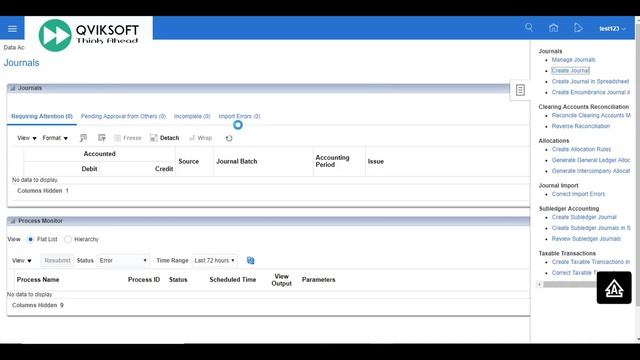Open Create Journal in Spreadsheet link

[x=590, y=82]
